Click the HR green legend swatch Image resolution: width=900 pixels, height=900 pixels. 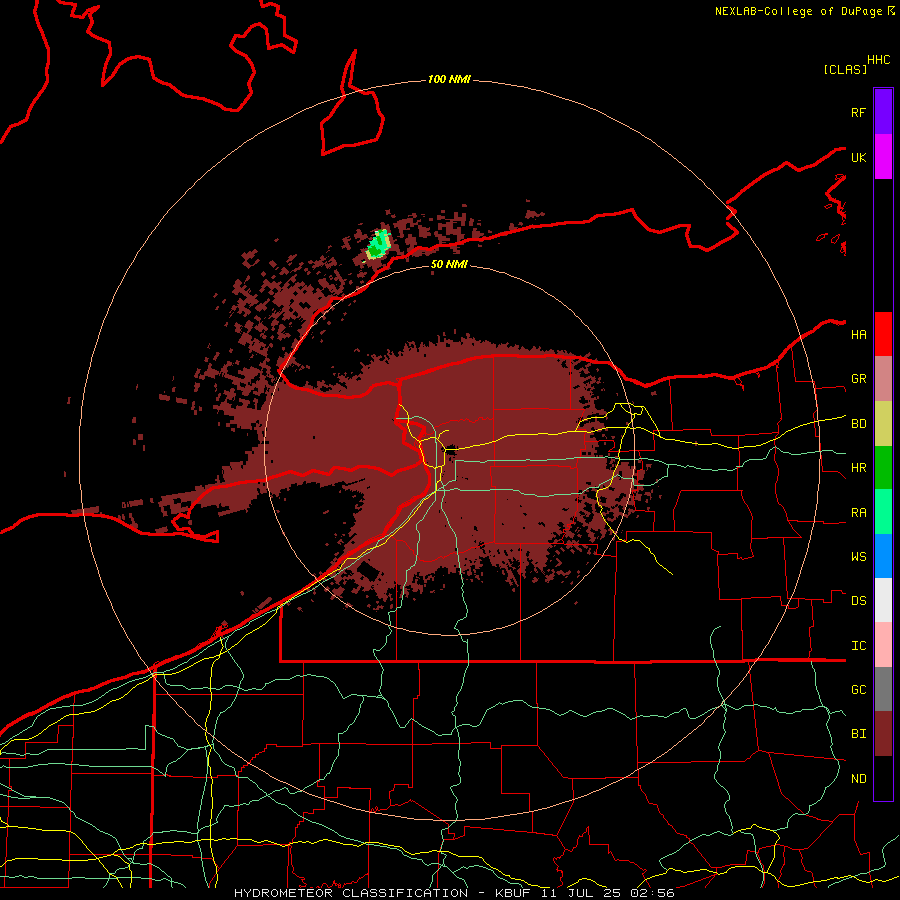[883, 468]
